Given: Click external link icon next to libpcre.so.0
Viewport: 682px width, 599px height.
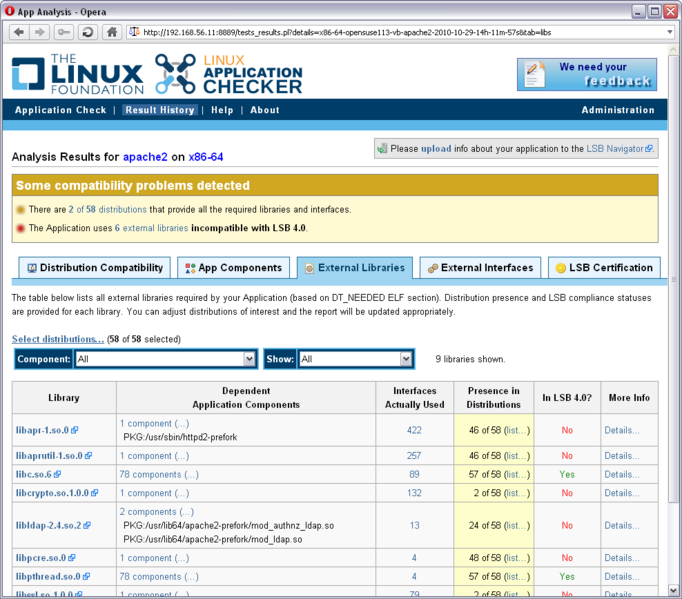Looking at the screenshot, I should tap(72, 558).
